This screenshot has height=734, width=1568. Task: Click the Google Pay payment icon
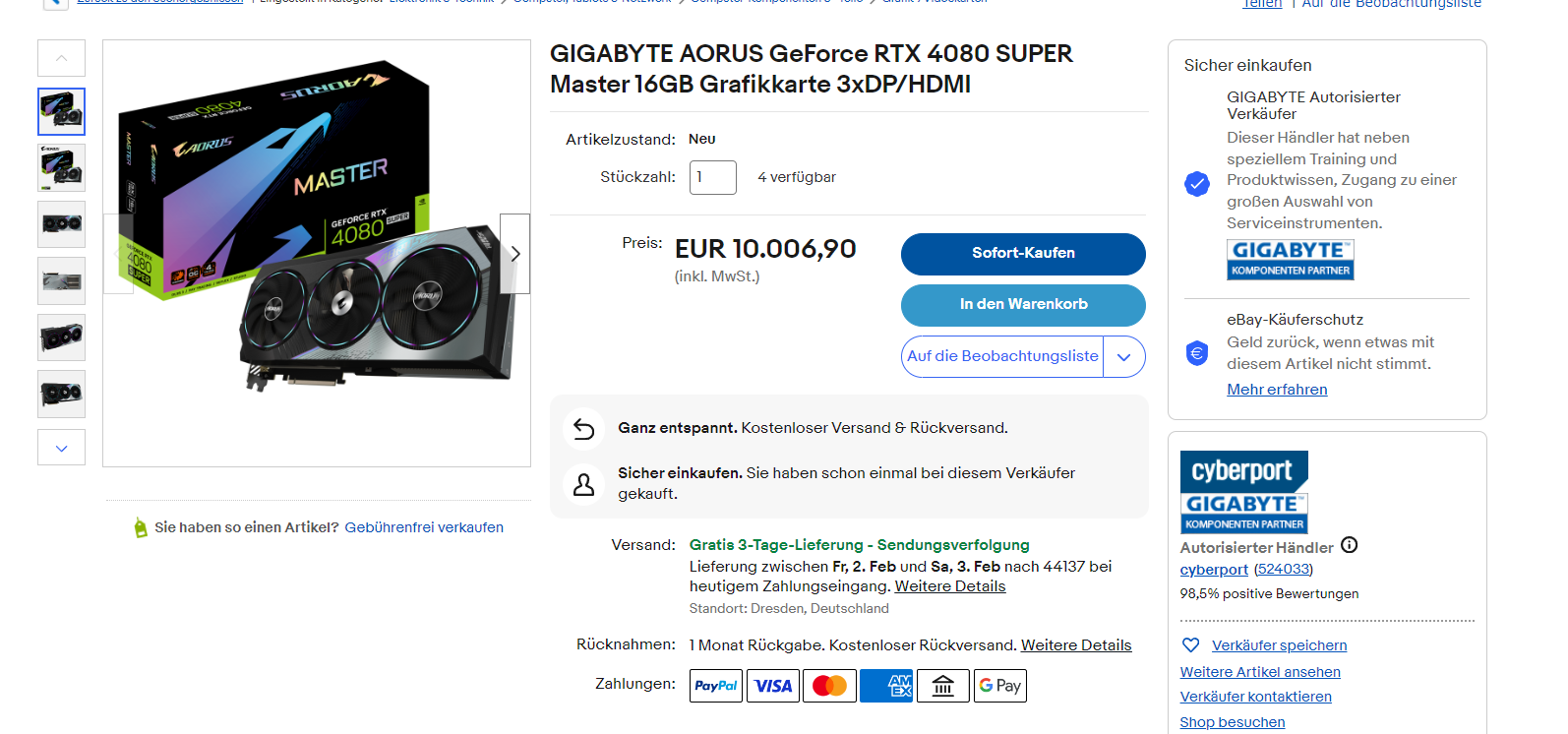tap(999, 686)
